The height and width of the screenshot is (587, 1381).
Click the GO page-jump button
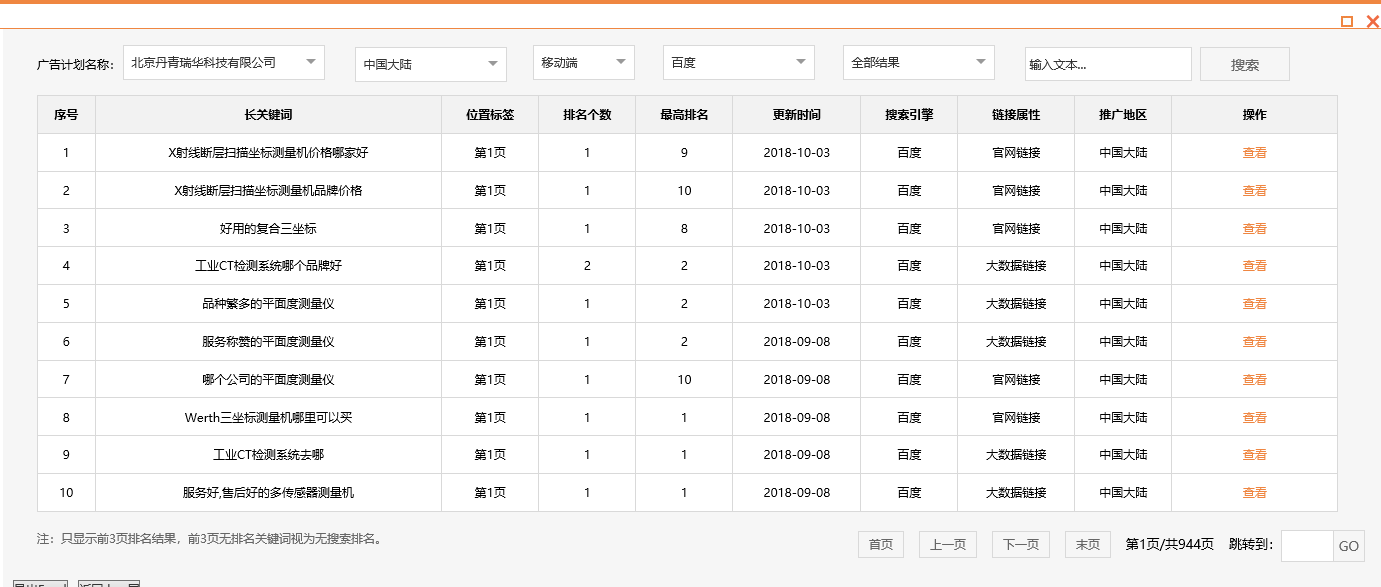[x=1349, y=545]
